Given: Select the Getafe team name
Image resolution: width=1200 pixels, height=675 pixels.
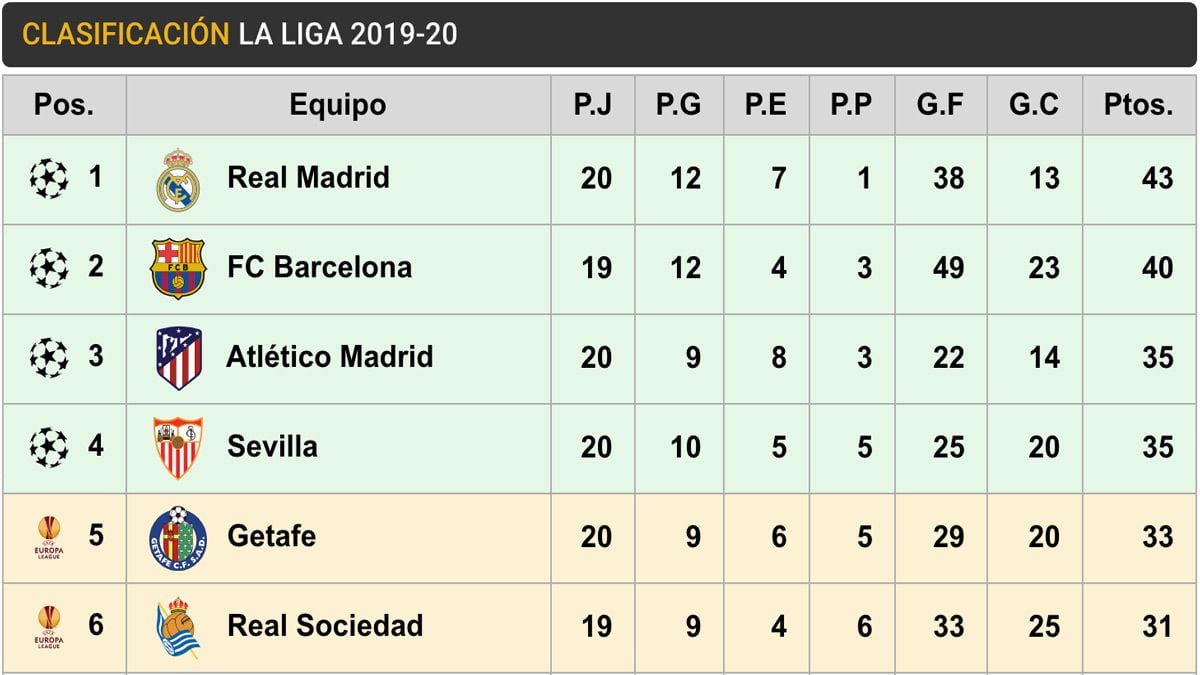Looking at the screenshot, I should [x=271, y=536].
